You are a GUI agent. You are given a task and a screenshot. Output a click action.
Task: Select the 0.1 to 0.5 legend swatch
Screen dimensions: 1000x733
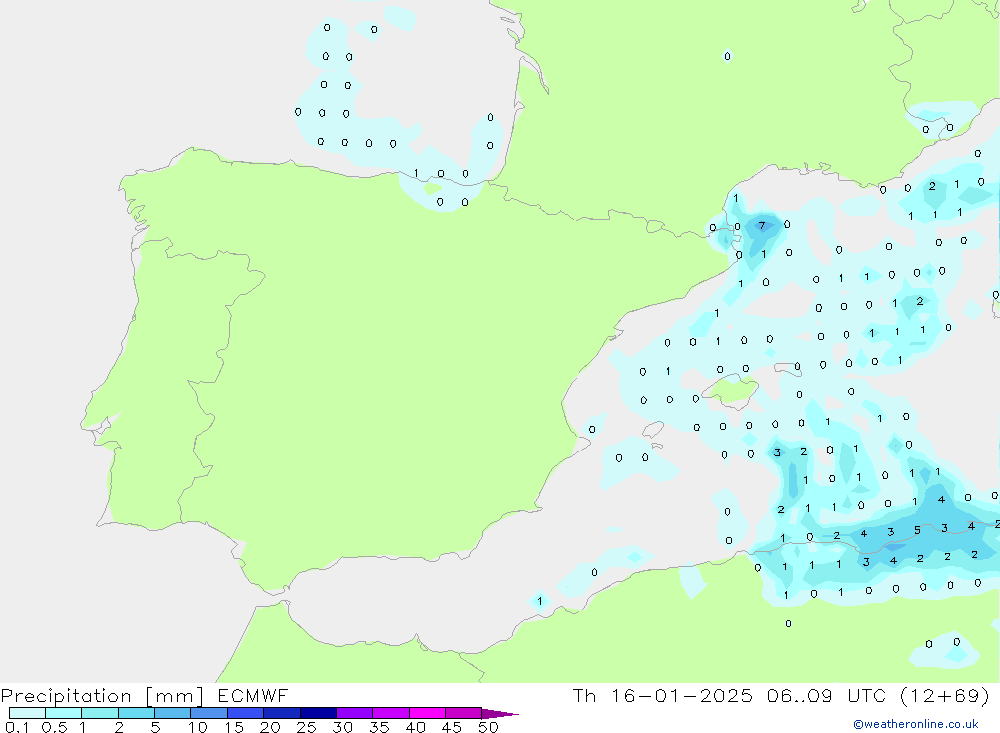(27, 713)
